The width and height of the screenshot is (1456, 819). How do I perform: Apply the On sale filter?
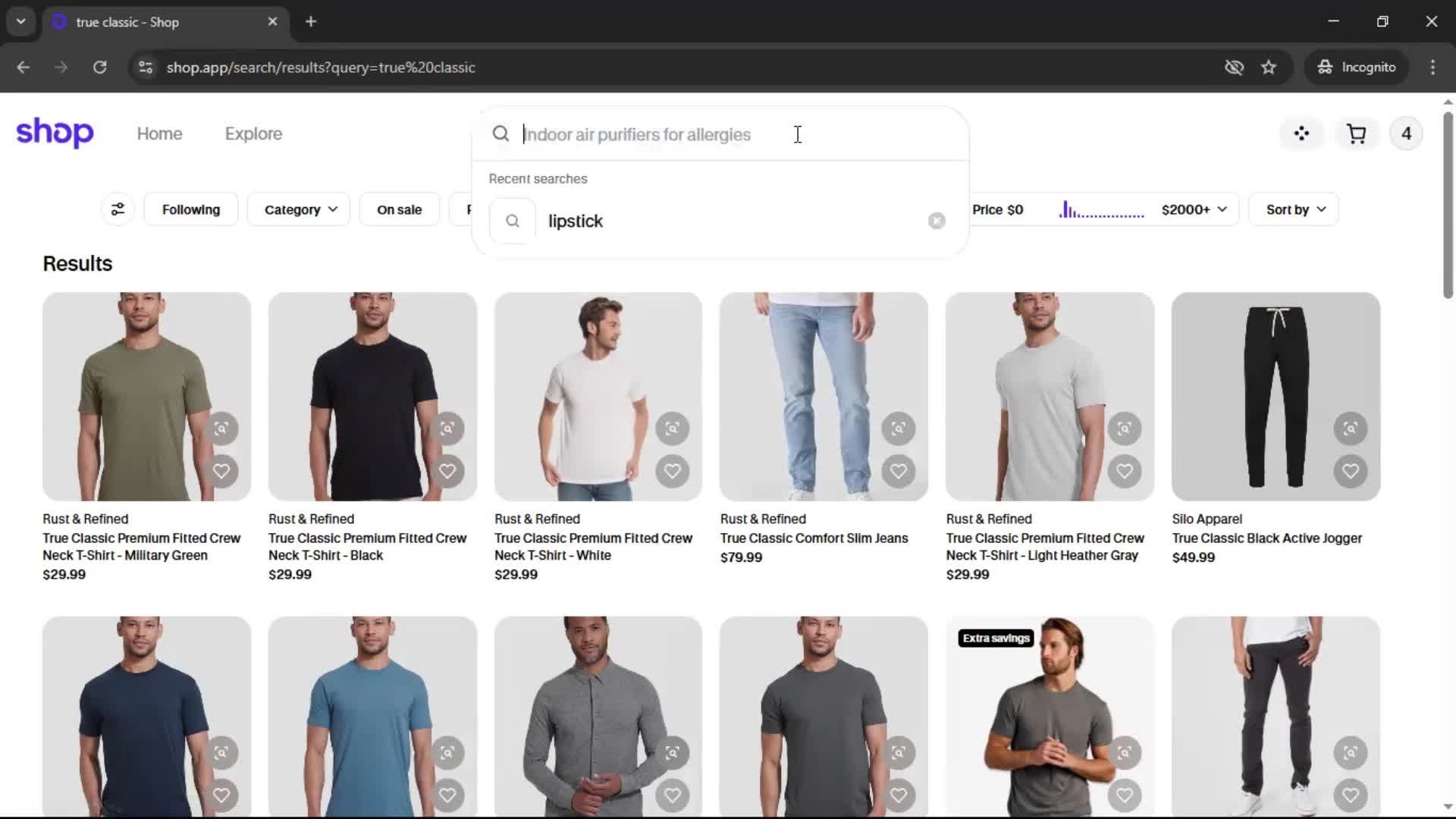coord(399,209)
